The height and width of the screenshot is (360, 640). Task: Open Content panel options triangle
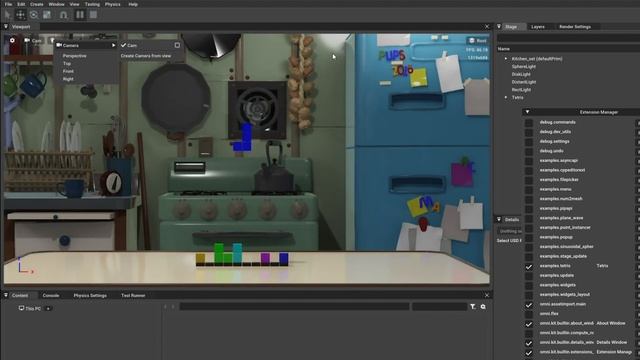6,295
